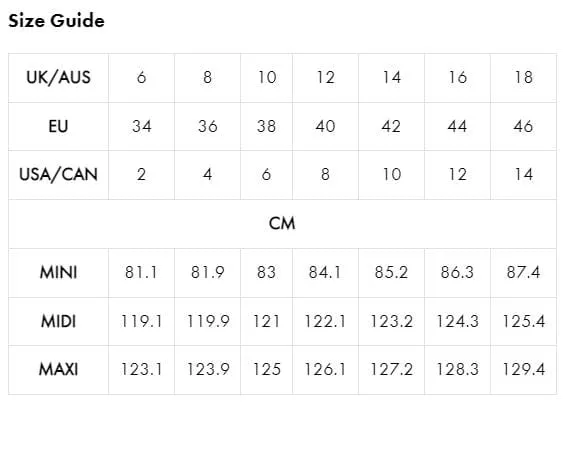Click the Size Guide heading

[x=56, y=20]
